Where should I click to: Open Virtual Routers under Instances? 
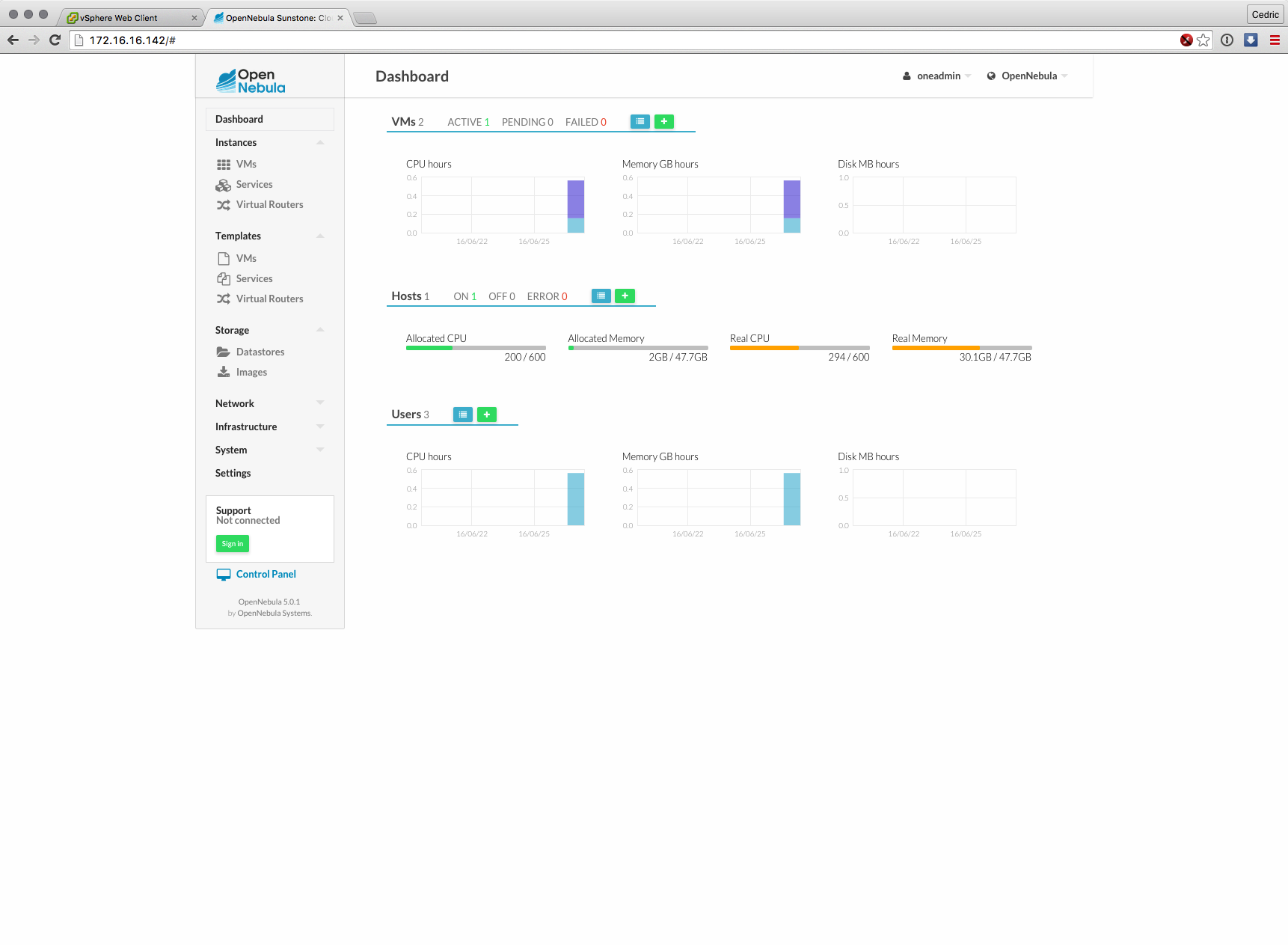tap(269, 204)
